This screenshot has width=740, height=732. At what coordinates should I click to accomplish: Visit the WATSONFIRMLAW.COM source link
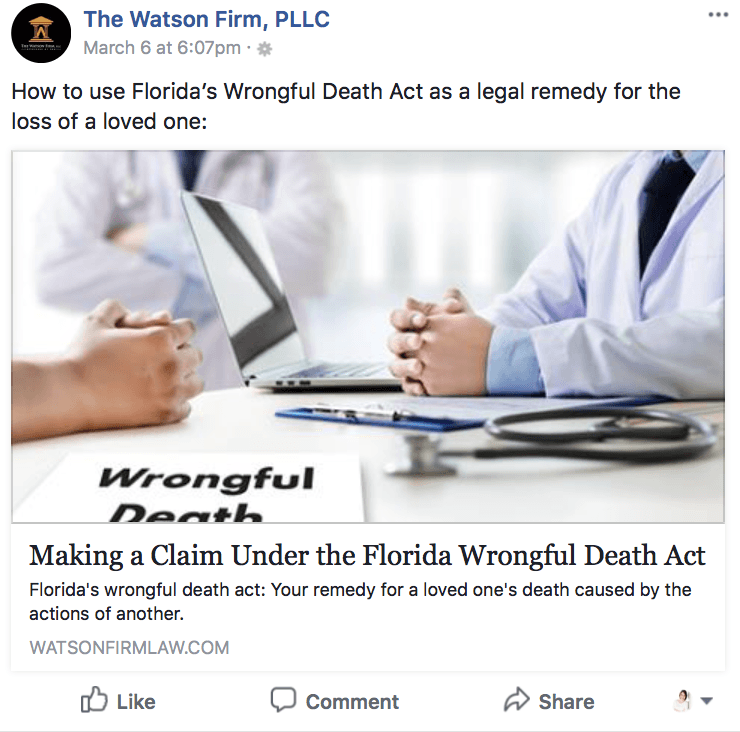click(129, 648)
